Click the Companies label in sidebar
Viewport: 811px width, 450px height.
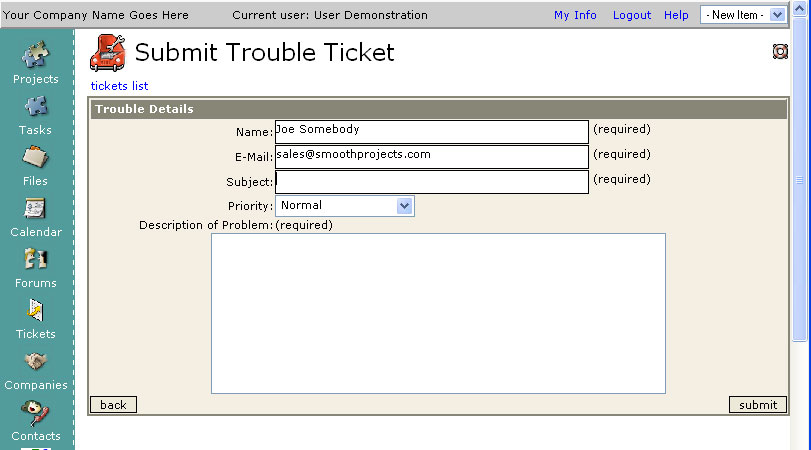tap(36, 385)
